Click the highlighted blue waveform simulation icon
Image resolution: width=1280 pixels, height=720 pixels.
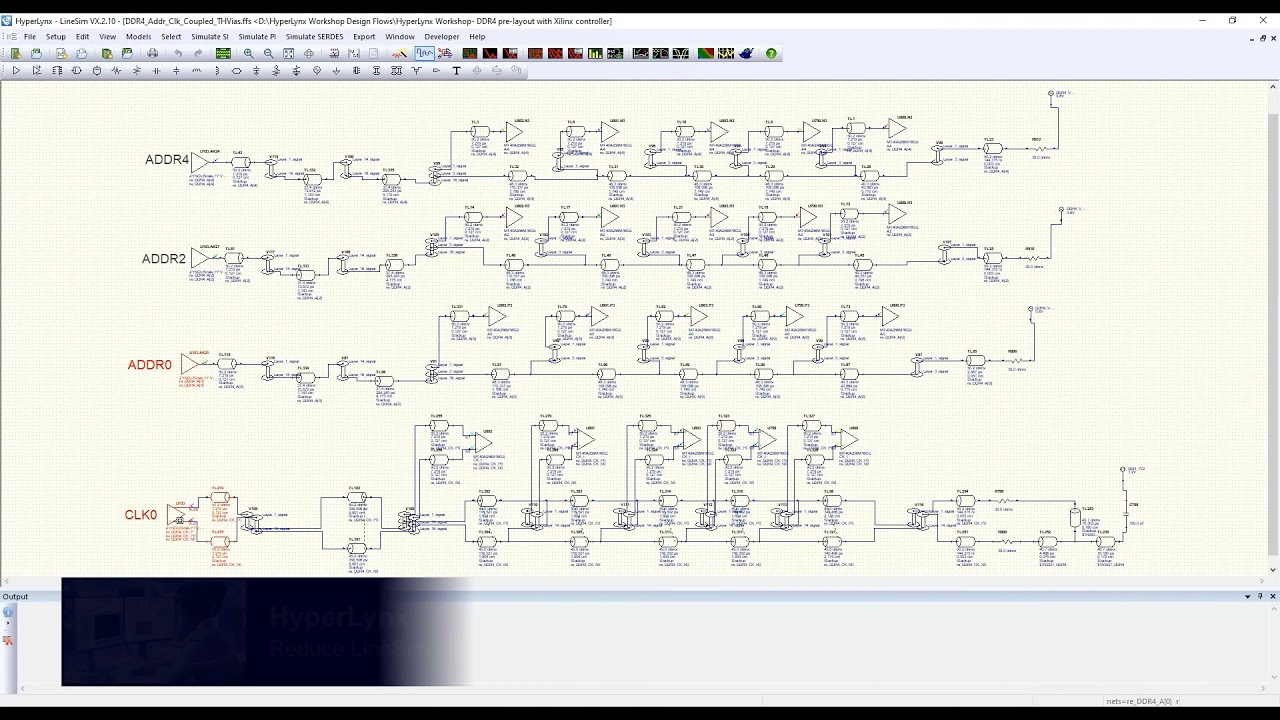425,53
